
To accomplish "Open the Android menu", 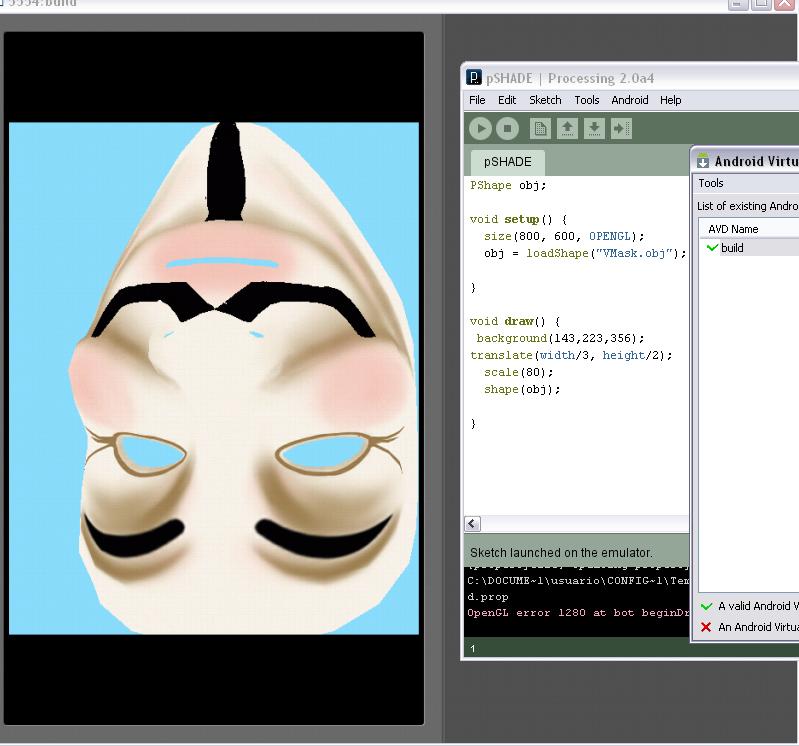I will tap(630, 100).
